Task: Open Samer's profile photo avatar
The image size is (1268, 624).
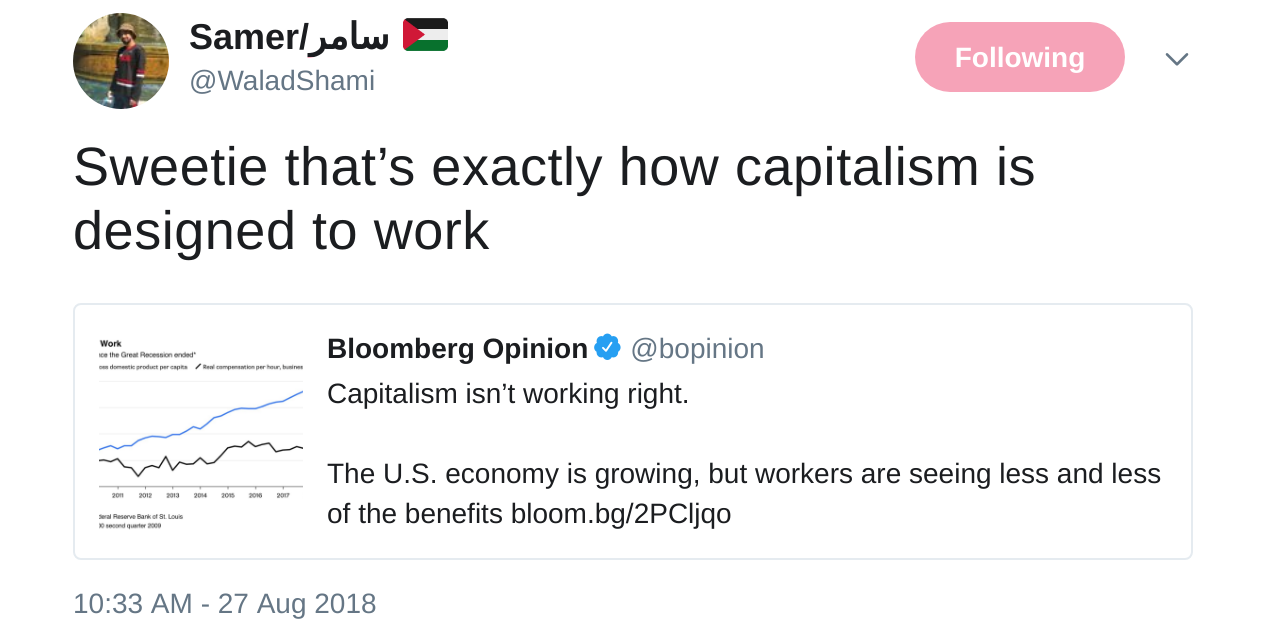Action: click(120, 61)
